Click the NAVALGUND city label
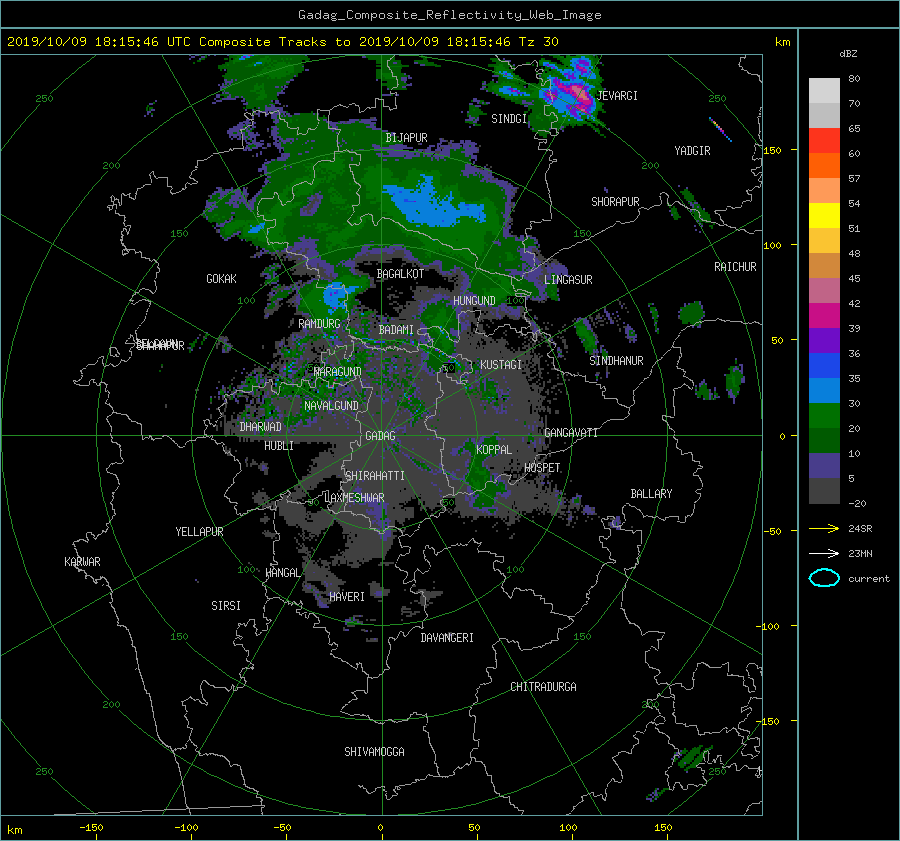Viewport: 900px width, 841px height. [x=331, y=406]
